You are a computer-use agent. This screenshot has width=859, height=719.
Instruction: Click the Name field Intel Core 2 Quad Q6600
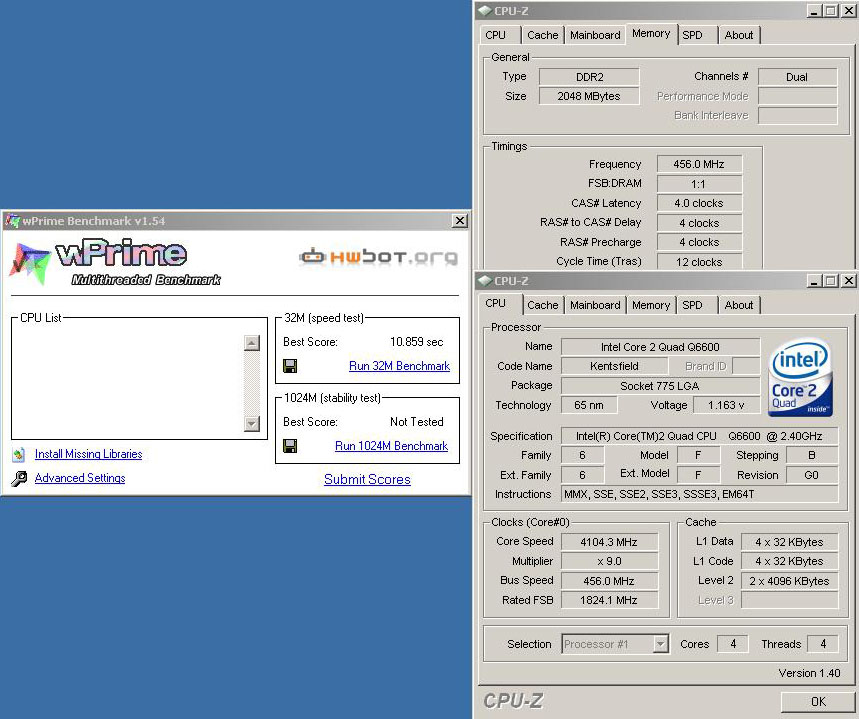coord(660,347)
